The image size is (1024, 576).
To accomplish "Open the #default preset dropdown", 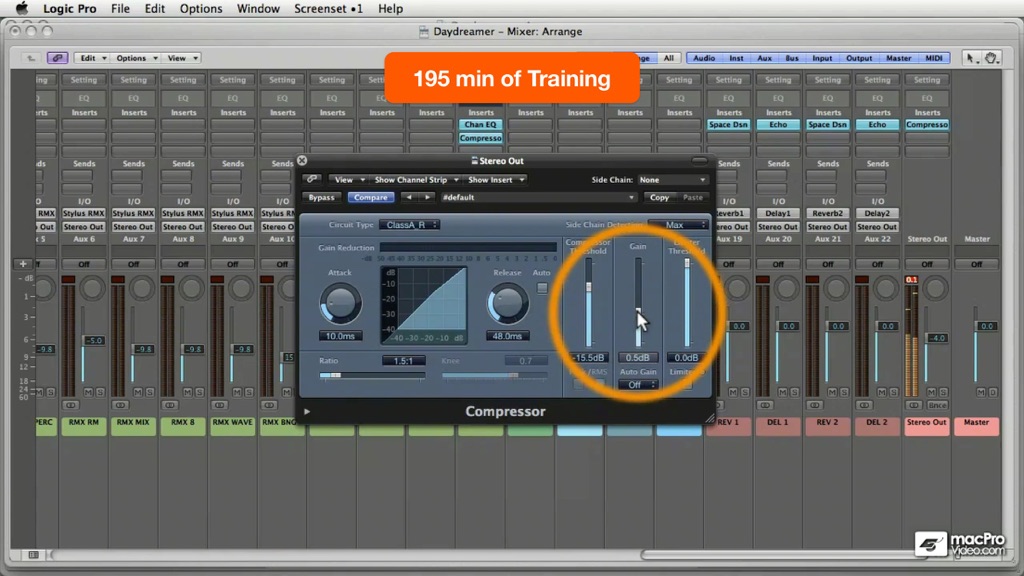I will [538, 197].
